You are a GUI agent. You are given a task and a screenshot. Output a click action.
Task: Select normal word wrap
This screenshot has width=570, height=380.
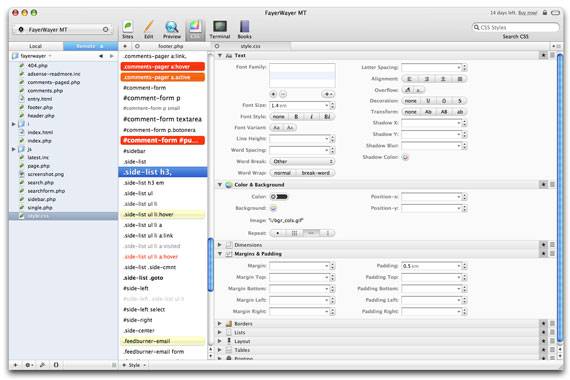coord(283,173)
